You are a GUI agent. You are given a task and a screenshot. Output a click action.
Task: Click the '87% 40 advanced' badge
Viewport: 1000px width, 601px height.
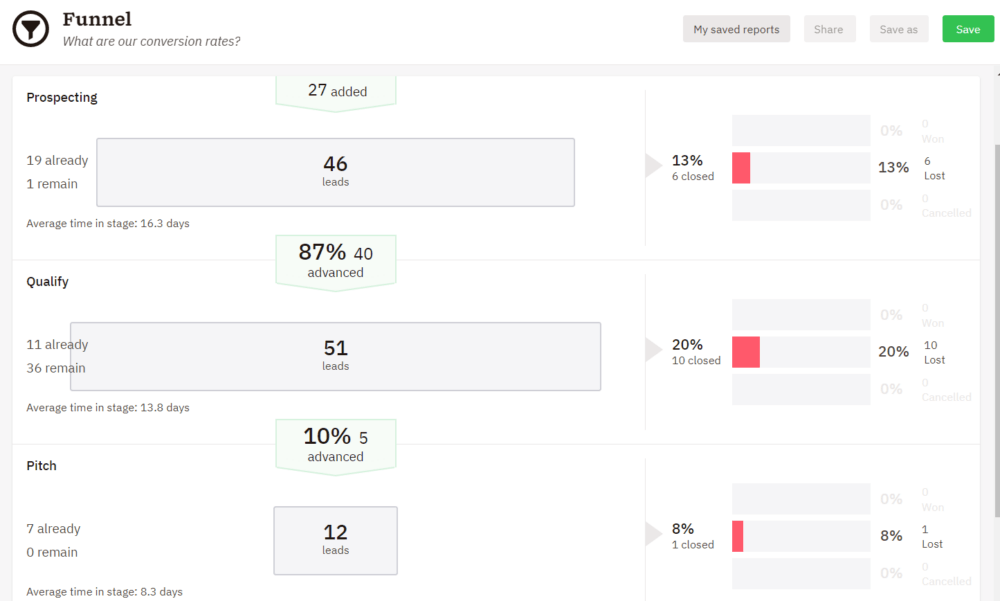point(335,261)
